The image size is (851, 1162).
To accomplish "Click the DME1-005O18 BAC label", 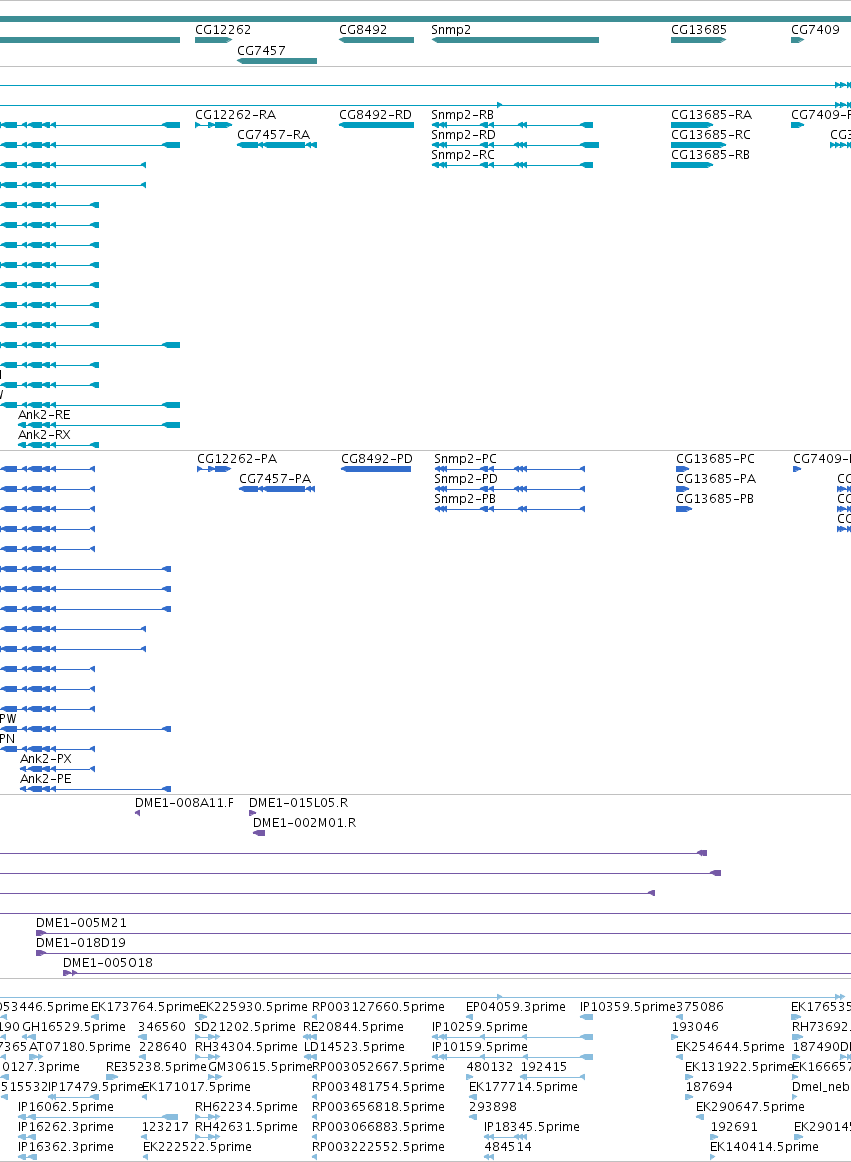I will coord(108,963).
